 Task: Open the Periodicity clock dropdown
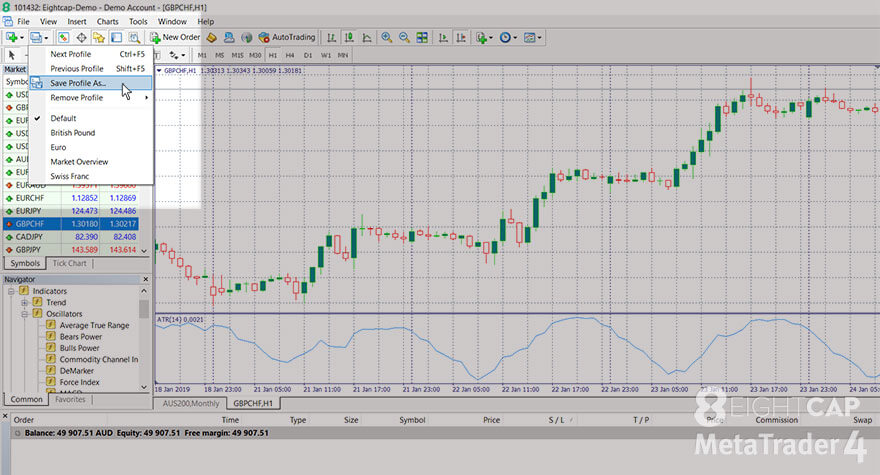pos(507,38)
